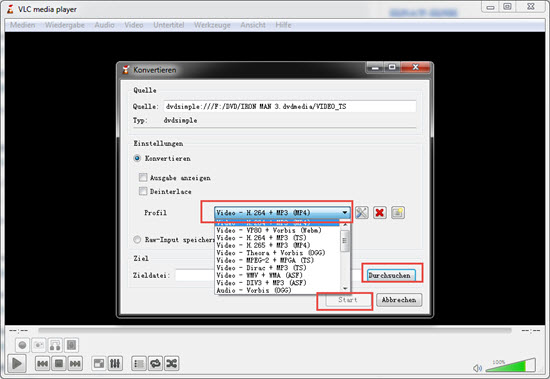Minimize the Konvertieren dialog
The width and height of the screenshot is (550, 379).
pyautogui.click(x=375, y=67)
